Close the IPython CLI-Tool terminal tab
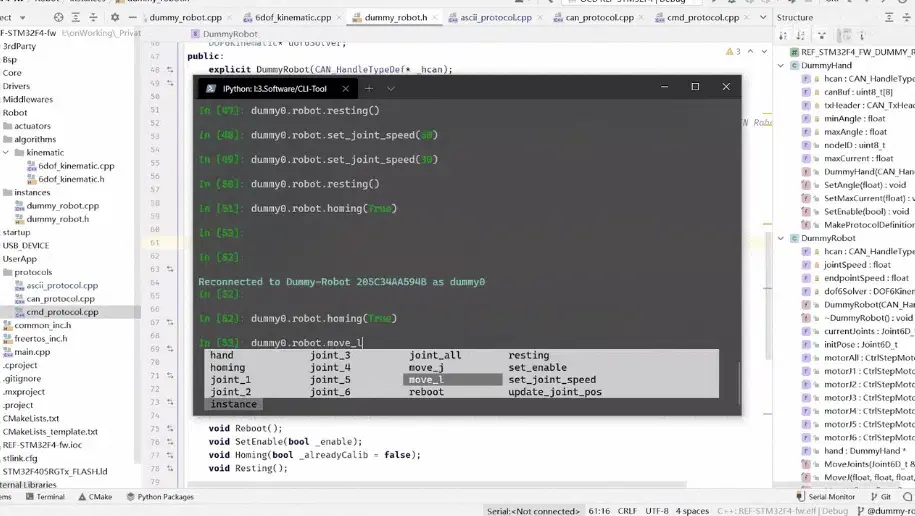The height and width of the screenshot is (516, 915). (345, 89)
